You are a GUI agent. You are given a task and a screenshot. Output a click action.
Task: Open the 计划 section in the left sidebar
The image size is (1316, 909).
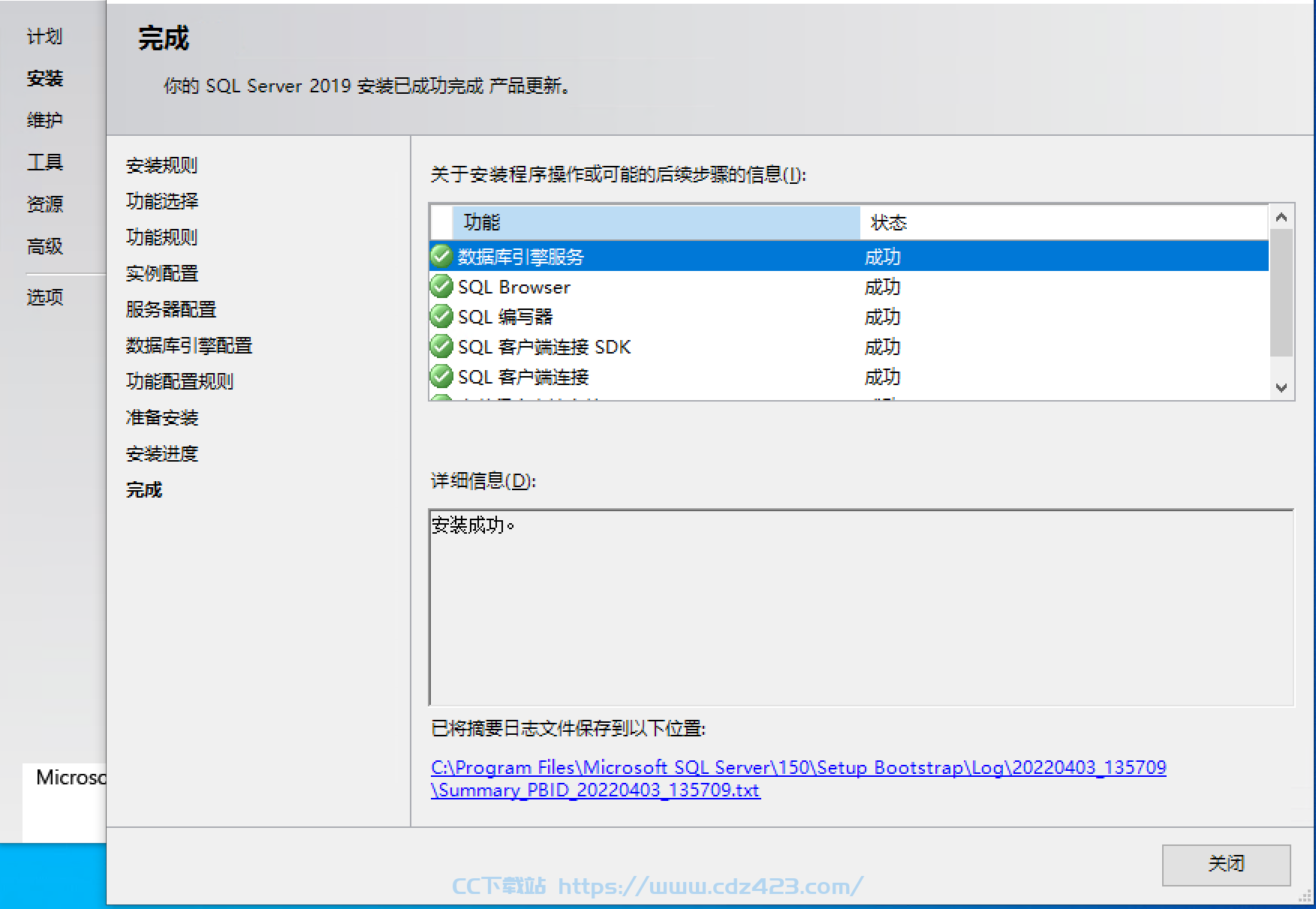pos(45,36)
